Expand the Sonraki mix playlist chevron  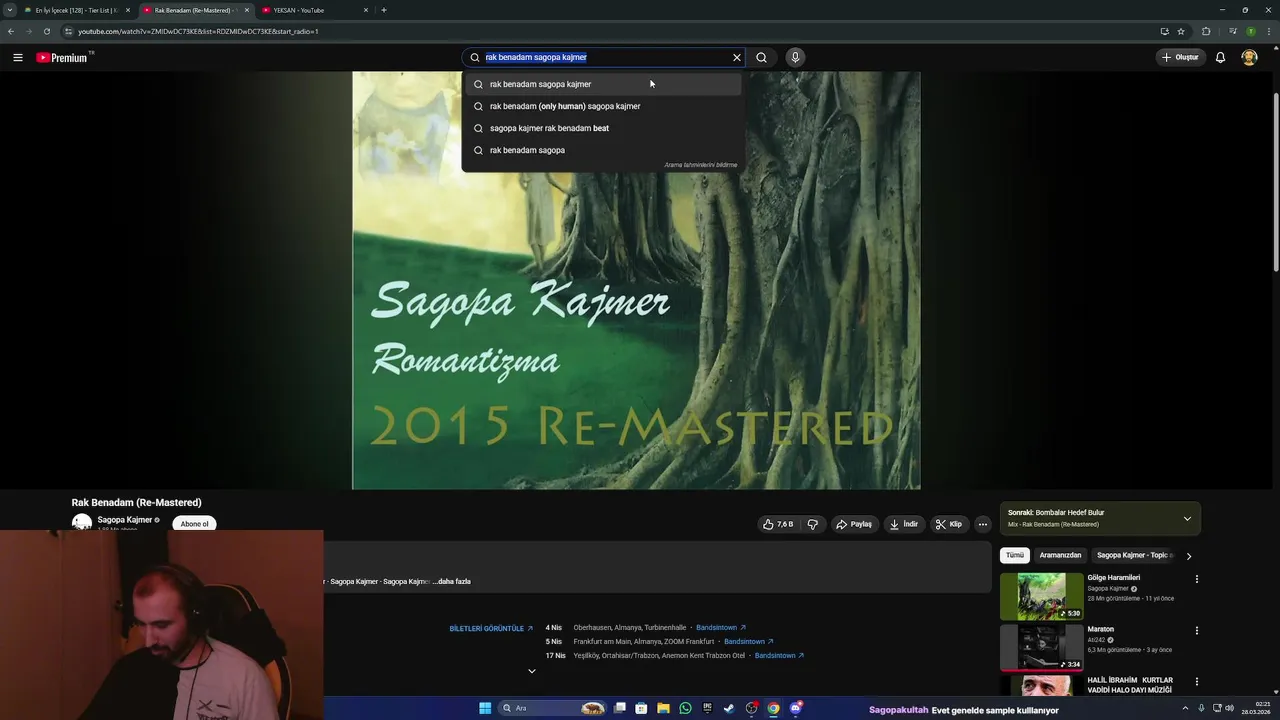pos(1187,518)
